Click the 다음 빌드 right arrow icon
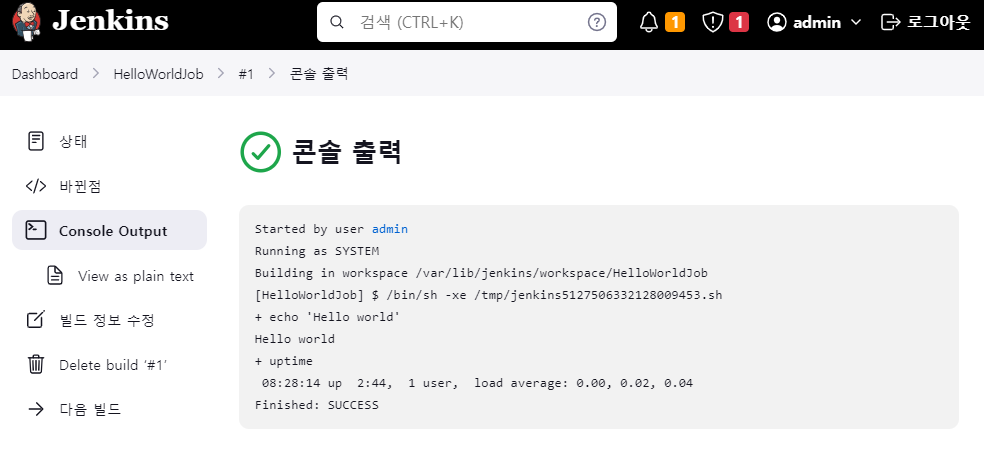The height and width of the screenshot is (463, 984). pyautogui.click(x=36, y=409)
